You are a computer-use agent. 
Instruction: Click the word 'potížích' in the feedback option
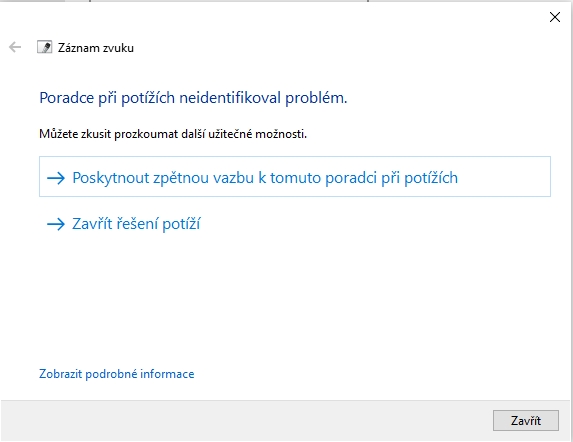click(431, 178)
